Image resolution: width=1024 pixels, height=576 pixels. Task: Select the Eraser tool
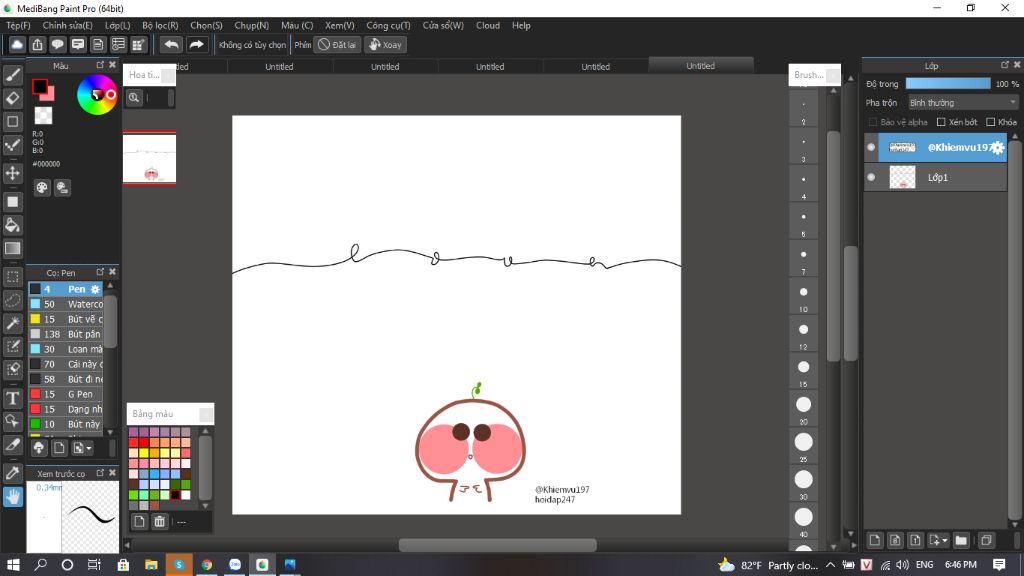coord(12,98)
